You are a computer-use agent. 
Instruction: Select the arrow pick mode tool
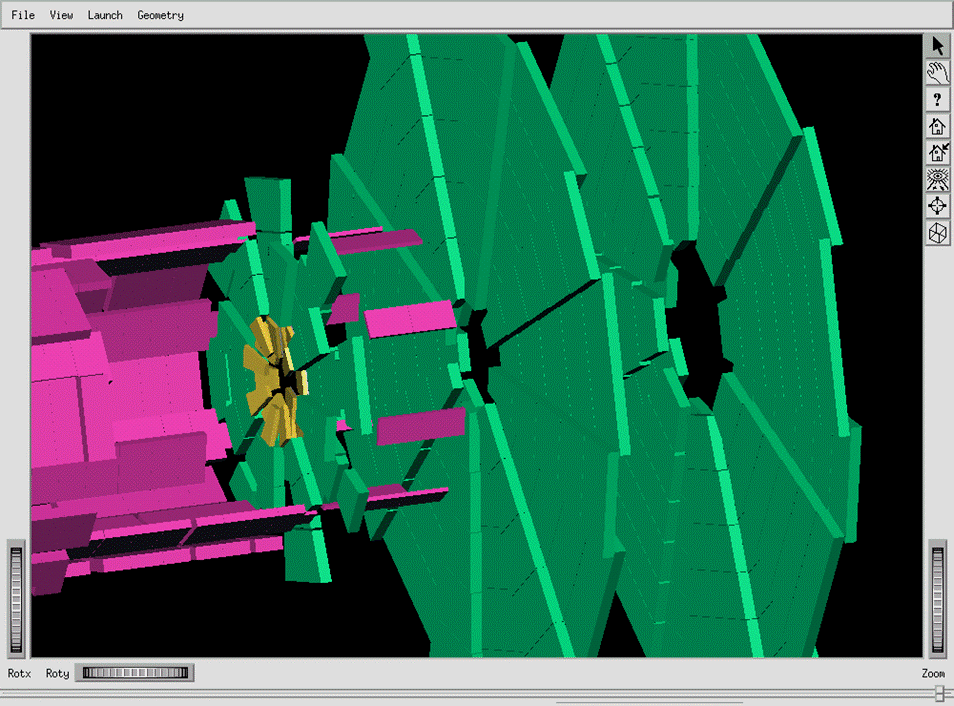[x=937, y=46]
